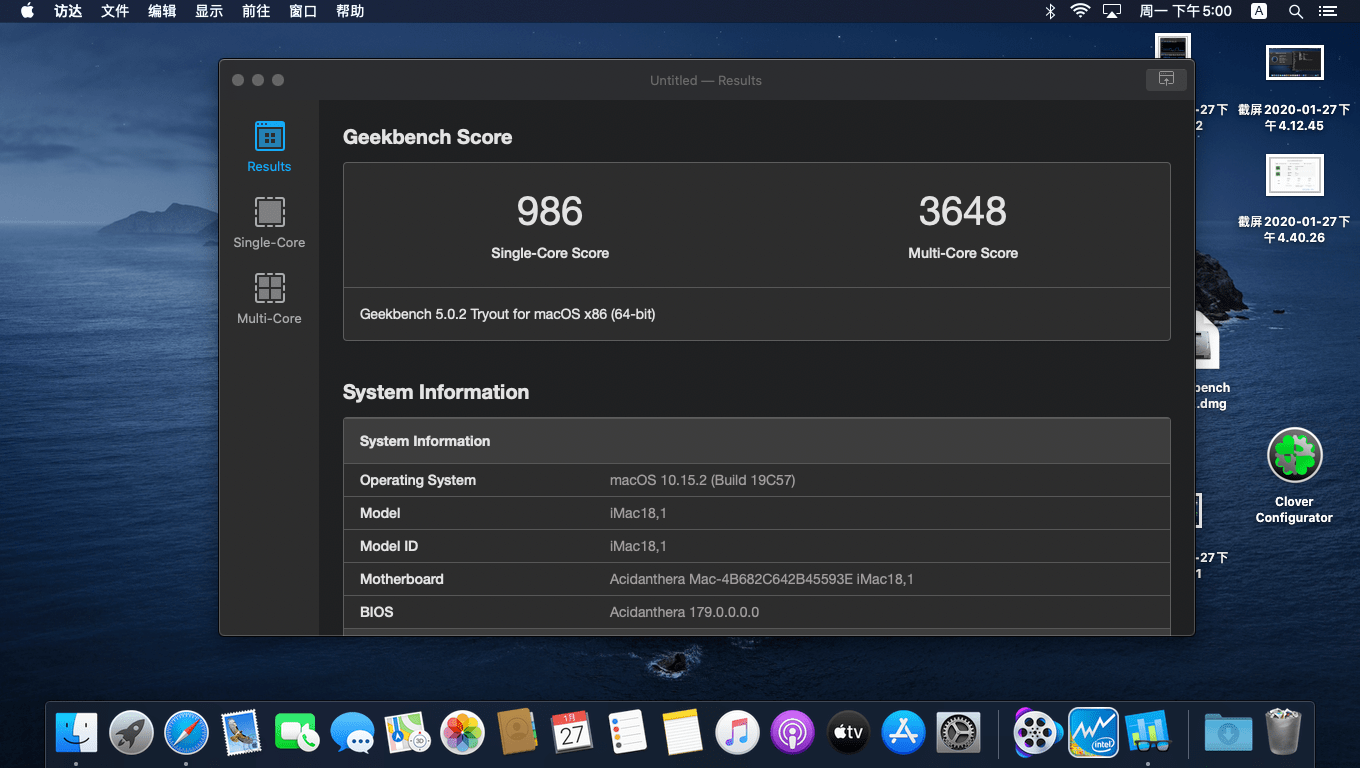This screenshot has width=1360, height=768.
Task: Open the Downloads folder in the Dock
Action: 1227,733
